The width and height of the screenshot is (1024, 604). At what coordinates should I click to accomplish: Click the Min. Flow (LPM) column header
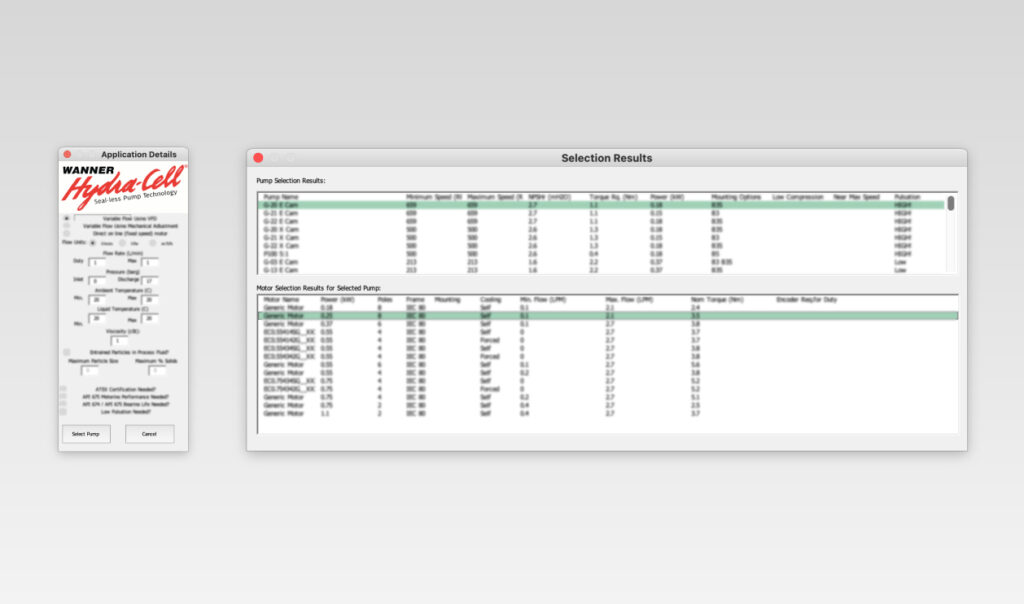tap(543, 300)
